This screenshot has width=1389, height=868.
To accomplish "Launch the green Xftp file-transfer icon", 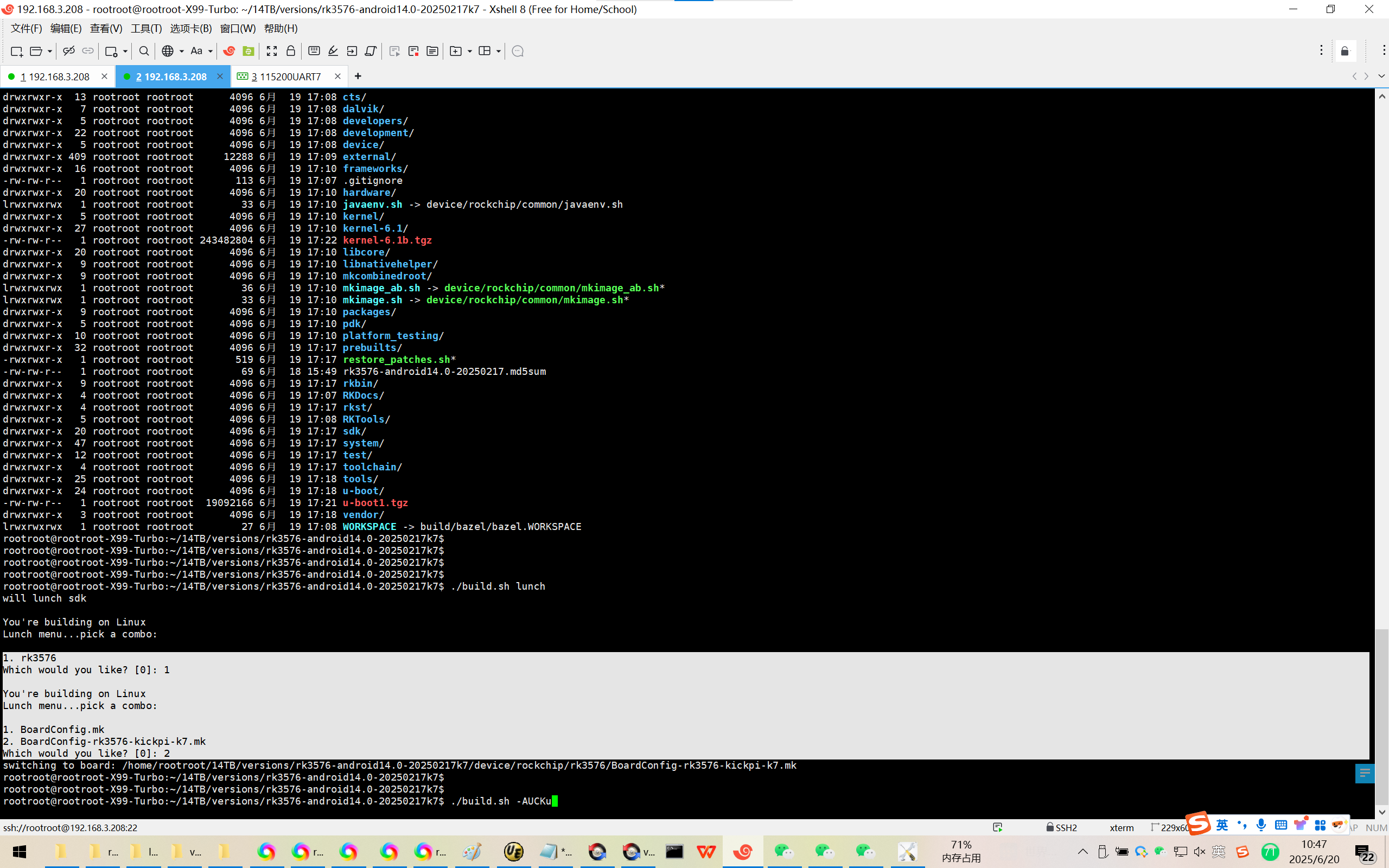I will [248, 51].
